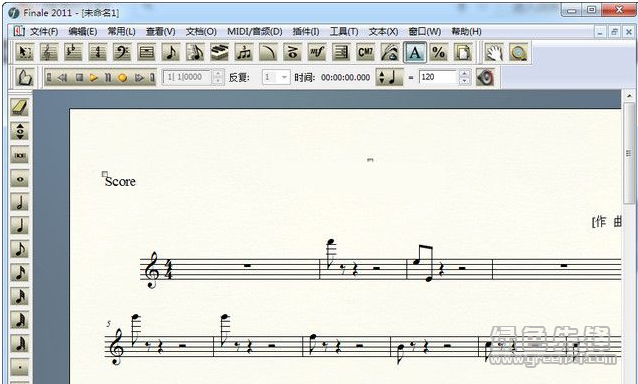
Task: Select the Zoom magnifier tool
Action: [x=518, y=52]
